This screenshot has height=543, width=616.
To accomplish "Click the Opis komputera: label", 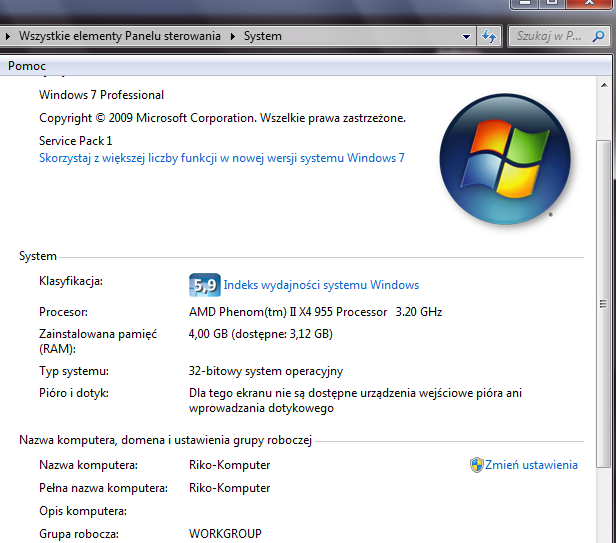I will click(83, 511).
